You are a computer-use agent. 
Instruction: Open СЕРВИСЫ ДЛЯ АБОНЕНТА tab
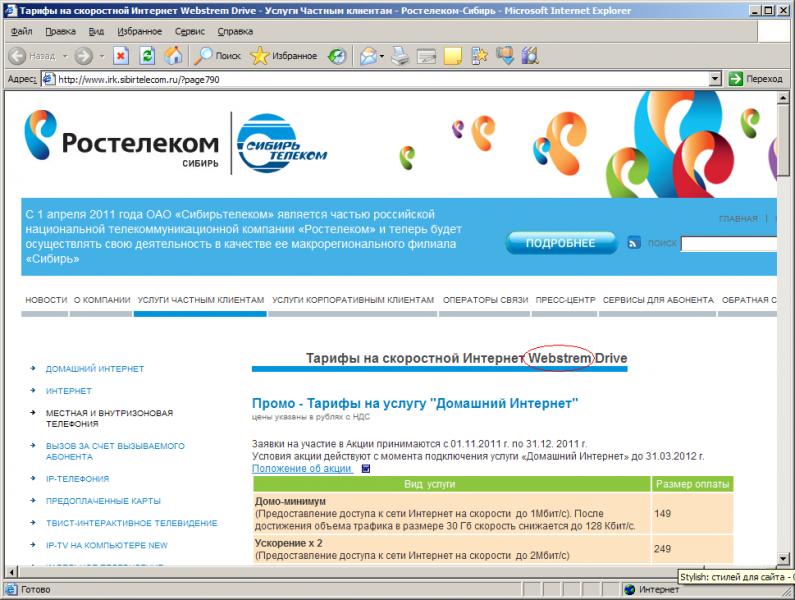coord(658,300)
